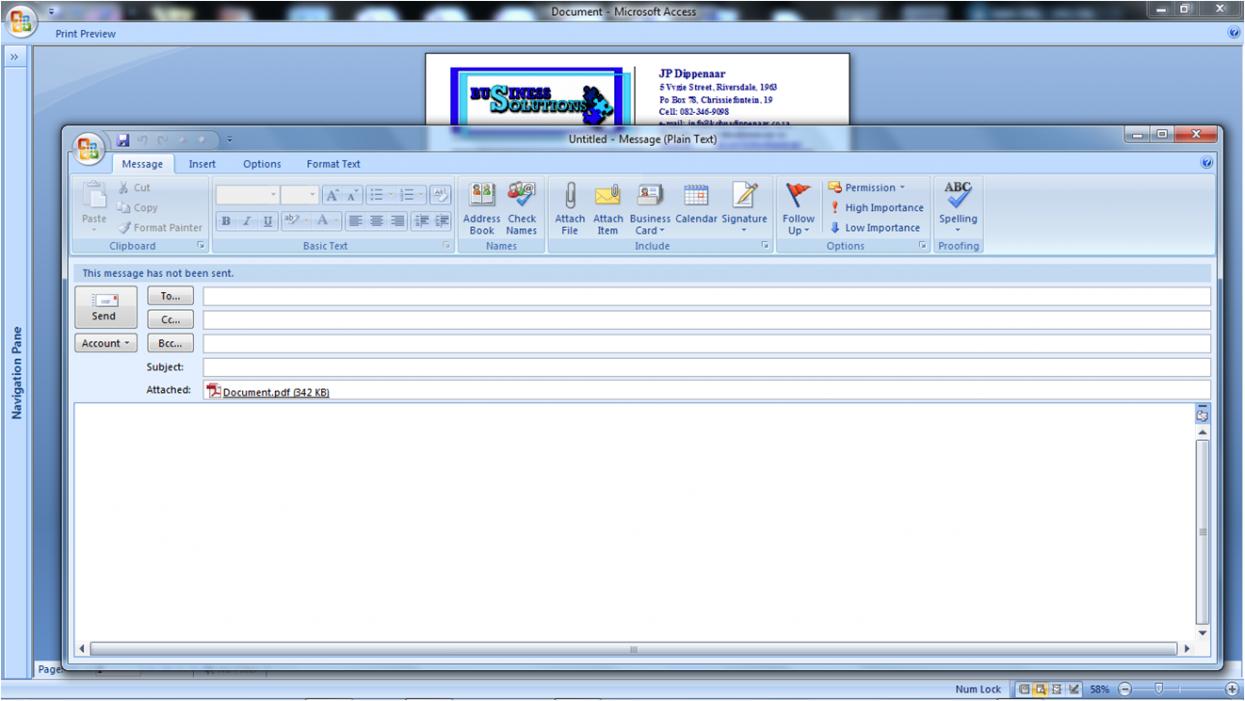Switch to the Options tab
The image size is (1245, 701).
pos(262,164)
